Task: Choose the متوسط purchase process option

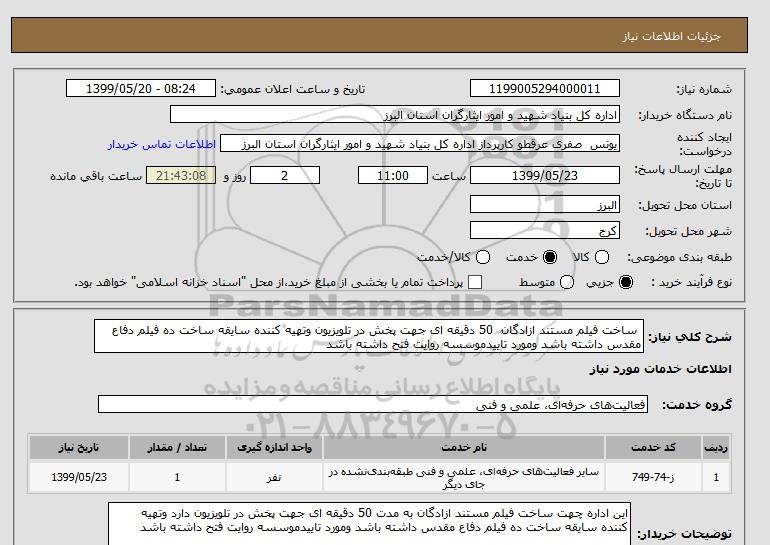Action: point(567,282)
